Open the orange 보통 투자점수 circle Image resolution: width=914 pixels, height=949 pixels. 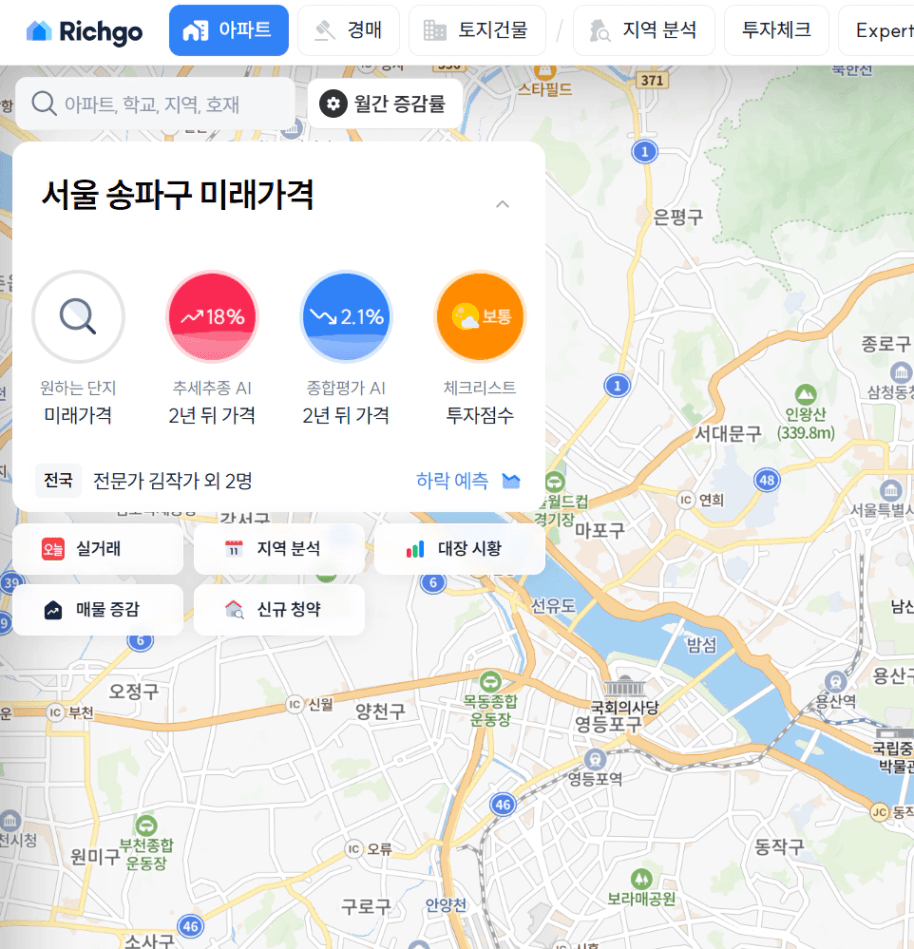480,317
